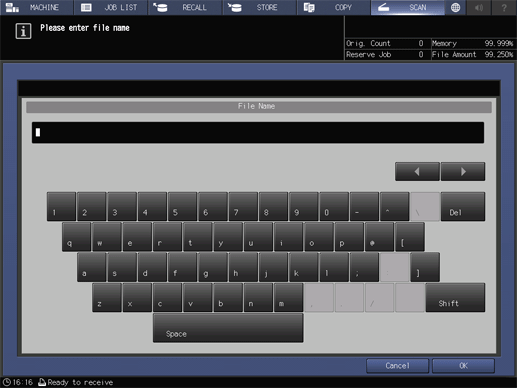517x388 pixels.
Task: Tap the number 5 key
Action: coord(182,206)
